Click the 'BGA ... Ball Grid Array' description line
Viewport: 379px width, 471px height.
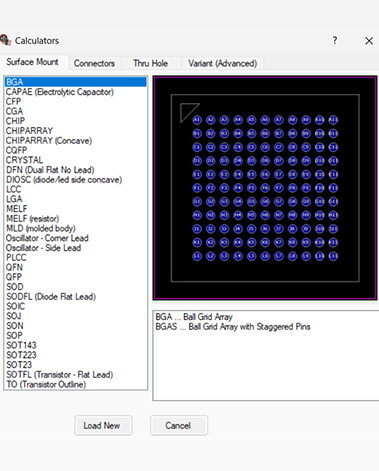coord(194,317)
